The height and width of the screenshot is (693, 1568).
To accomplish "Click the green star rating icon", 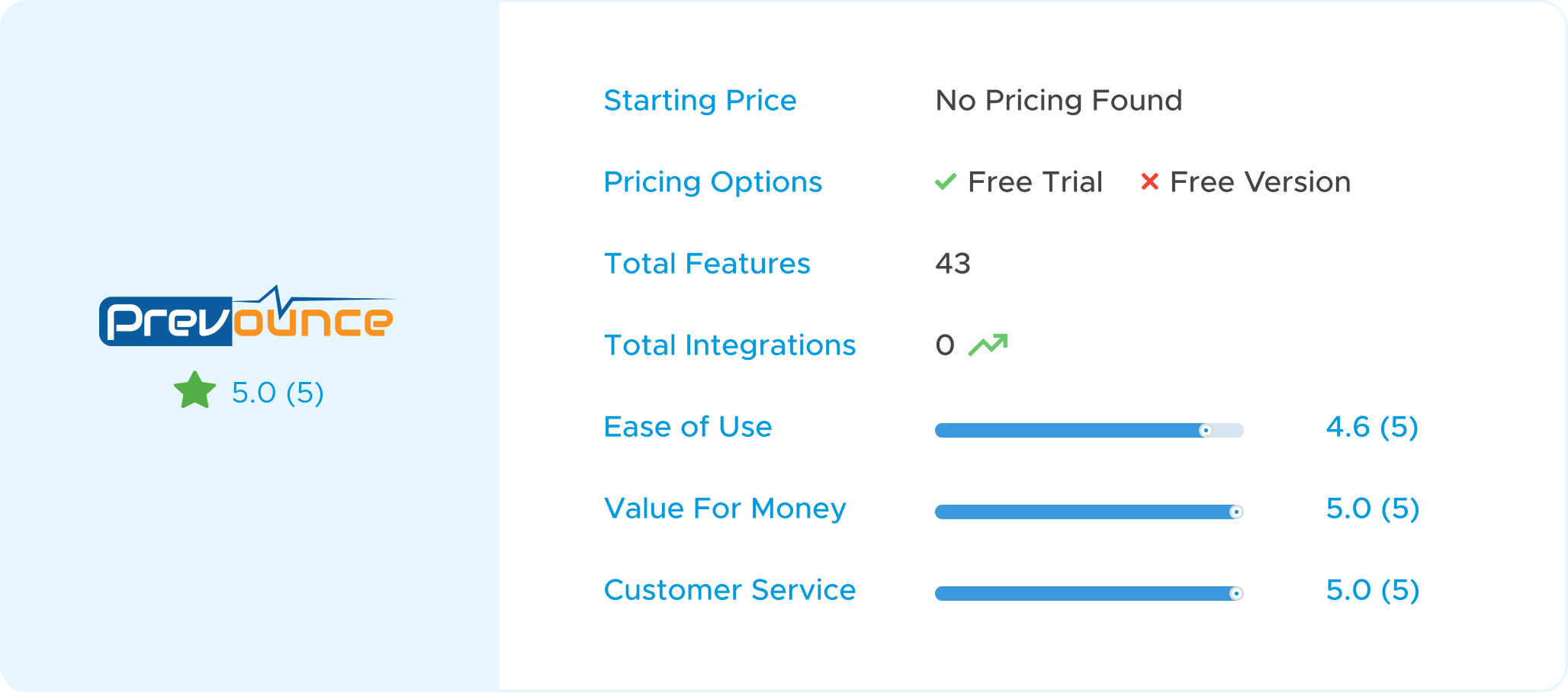I will point(195,390).
